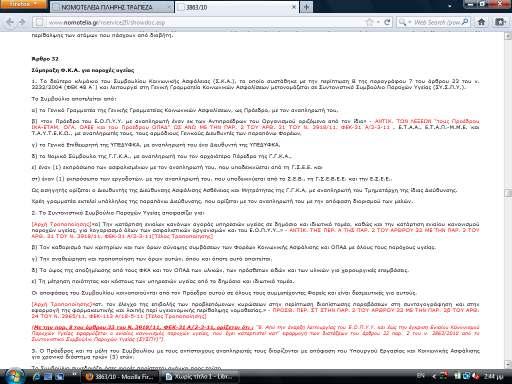
Task: Close the 3863/10 tab
Action: click(294, 7)
